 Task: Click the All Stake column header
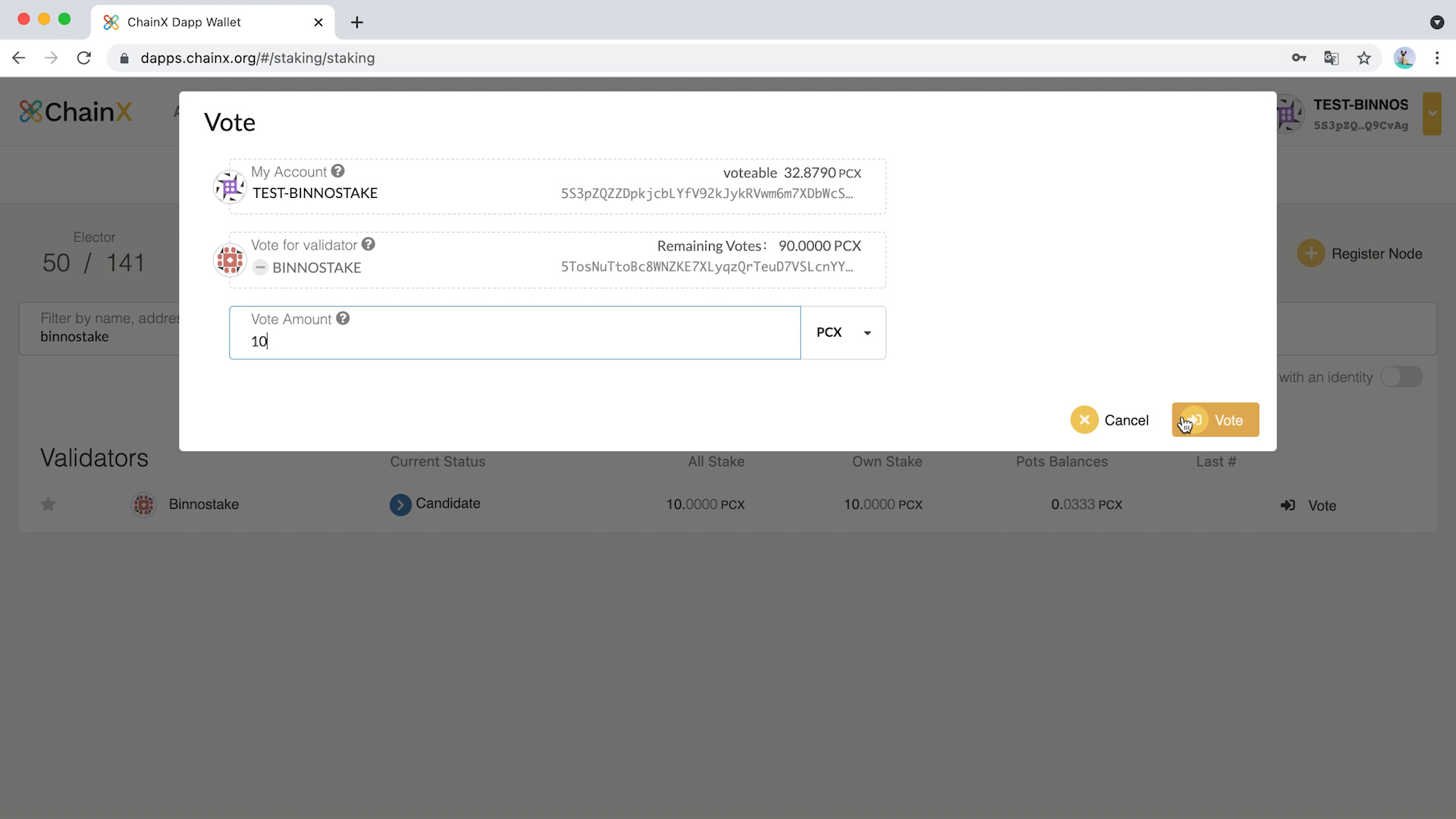click(716, 461)
